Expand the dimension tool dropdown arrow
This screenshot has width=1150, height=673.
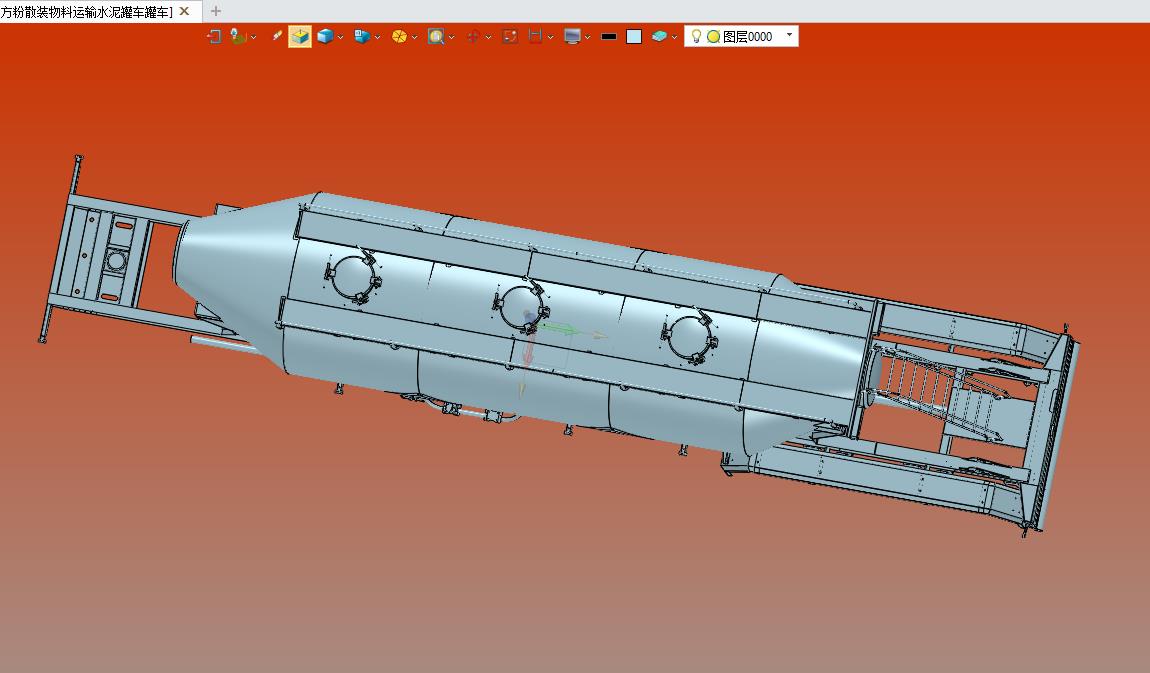point(551,37)
